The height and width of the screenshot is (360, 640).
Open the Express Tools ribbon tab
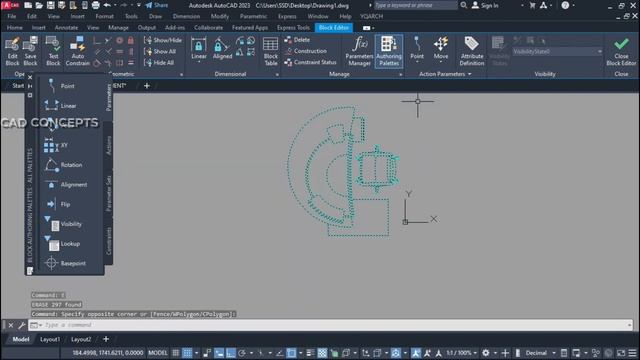click(293, 27)
